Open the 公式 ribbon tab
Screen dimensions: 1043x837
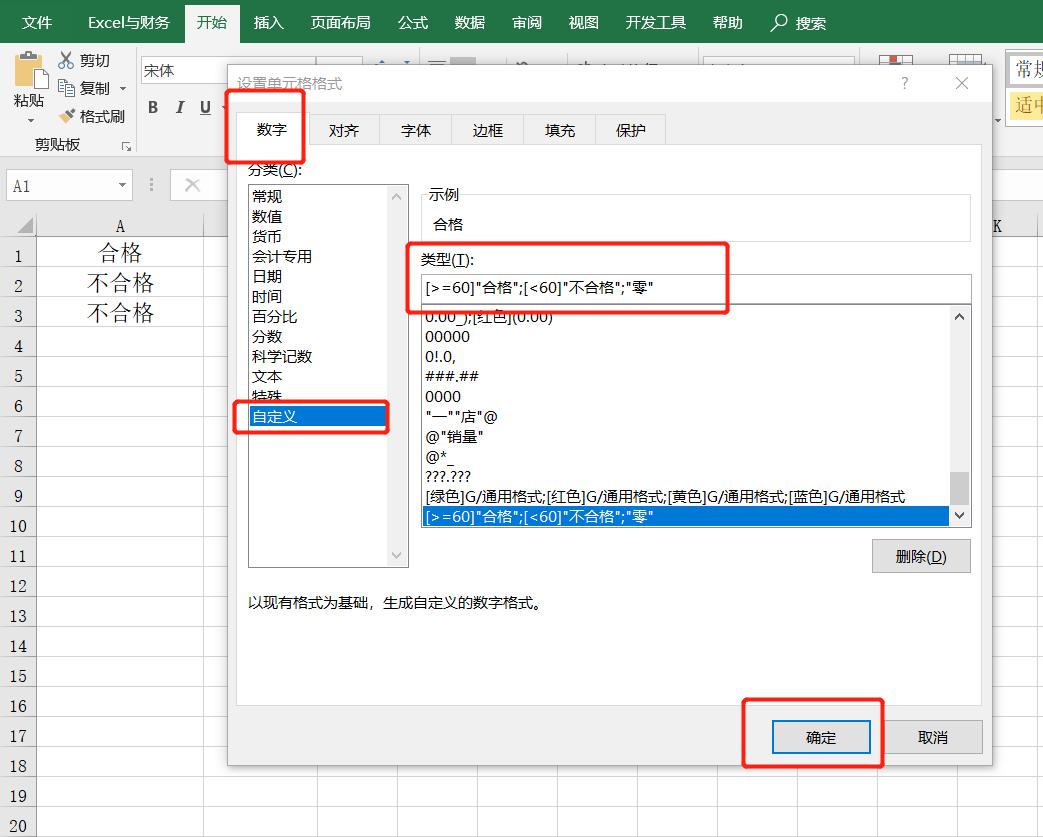pyautogui.click(x=412, y=22)
